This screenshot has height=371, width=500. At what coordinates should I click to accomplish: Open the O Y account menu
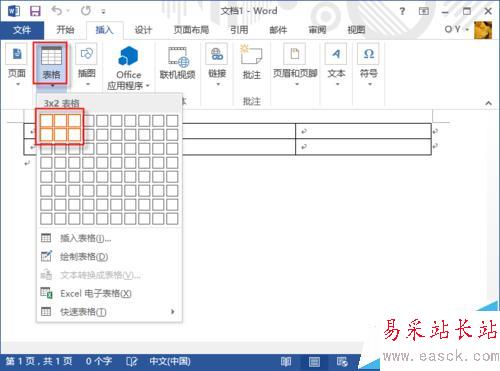point(456,30)
